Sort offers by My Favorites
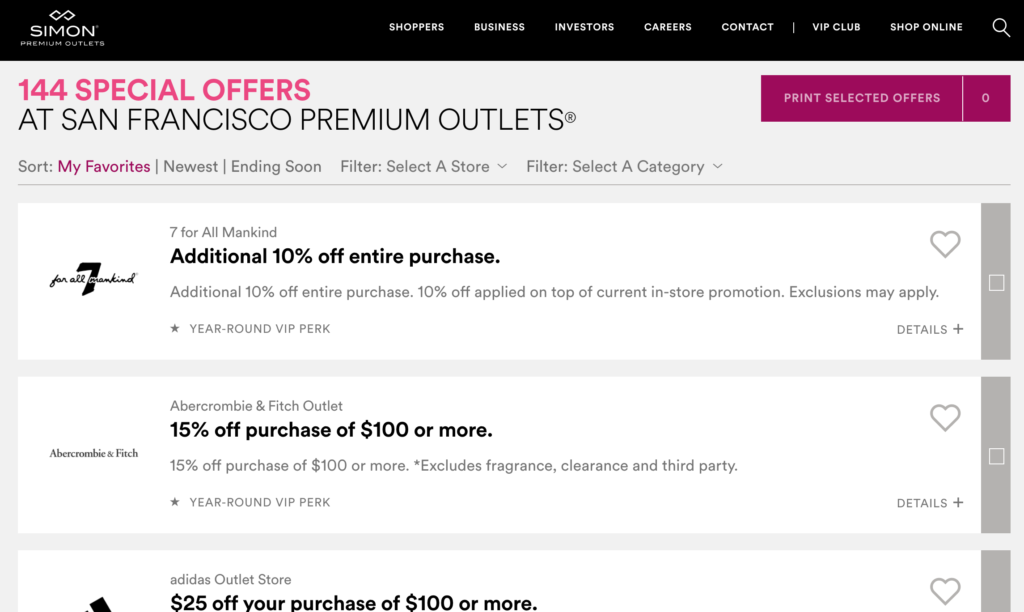This screenshot has height=612, width=1024. 104,167
